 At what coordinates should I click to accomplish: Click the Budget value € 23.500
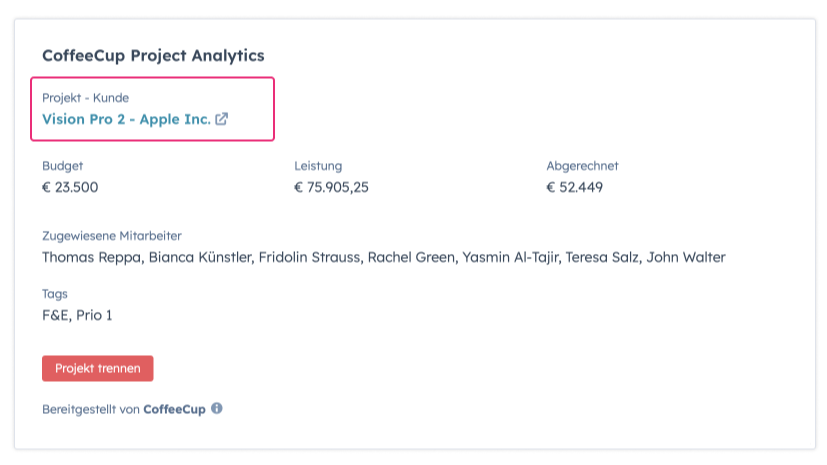[x=70, y=186]
